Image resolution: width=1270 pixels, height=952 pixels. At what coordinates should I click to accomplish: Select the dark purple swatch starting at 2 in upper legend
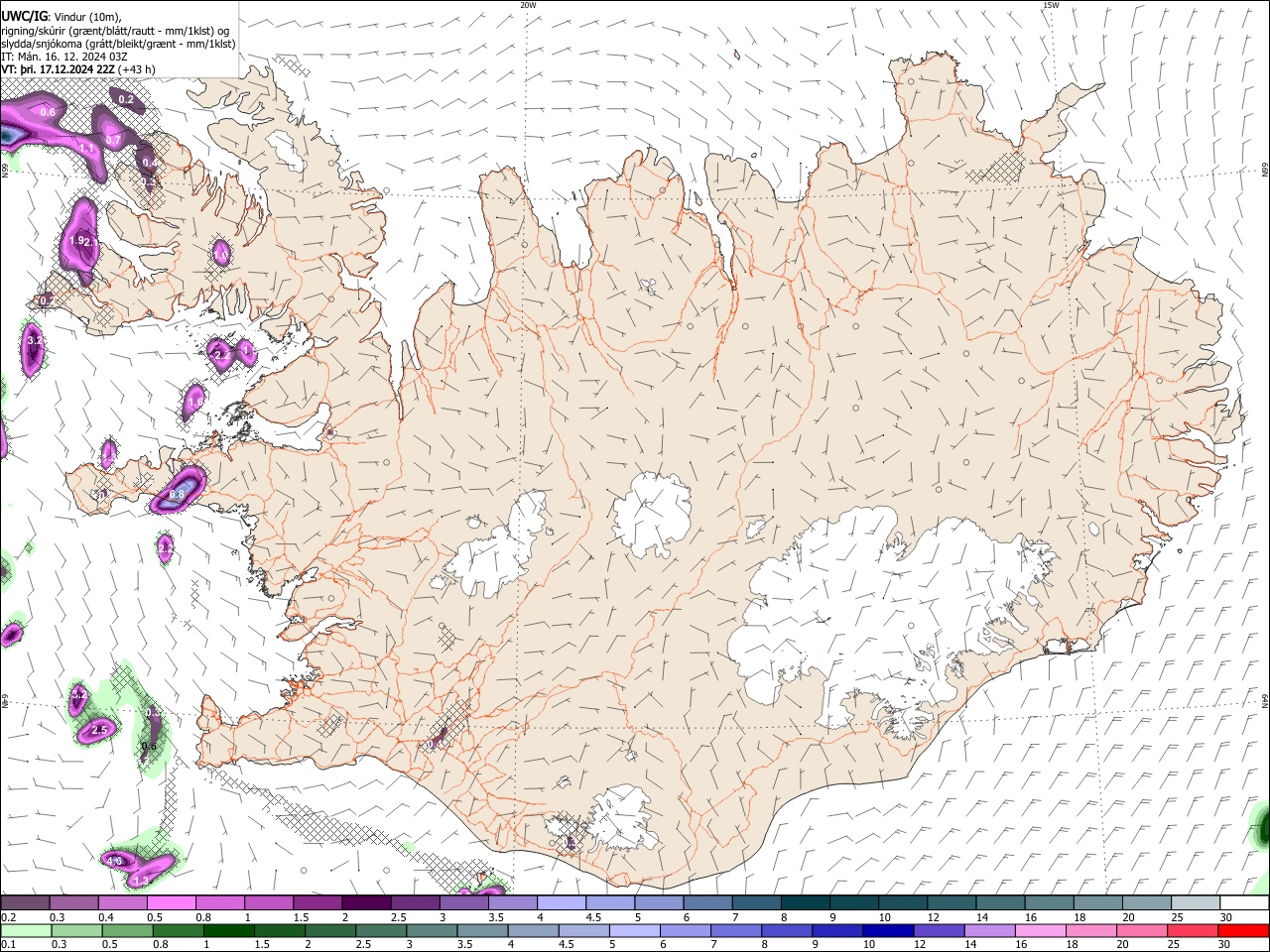point(365,902)
